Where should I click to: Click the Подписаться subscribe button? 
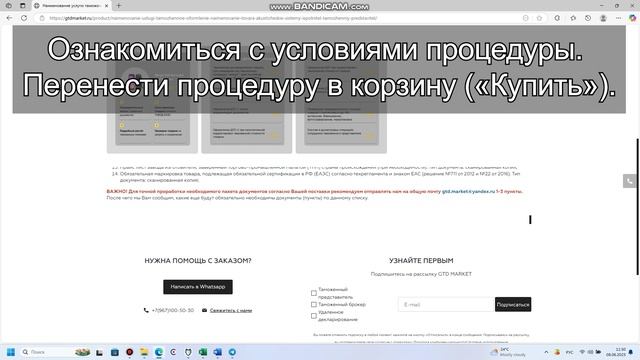click(x=513, y=304)
